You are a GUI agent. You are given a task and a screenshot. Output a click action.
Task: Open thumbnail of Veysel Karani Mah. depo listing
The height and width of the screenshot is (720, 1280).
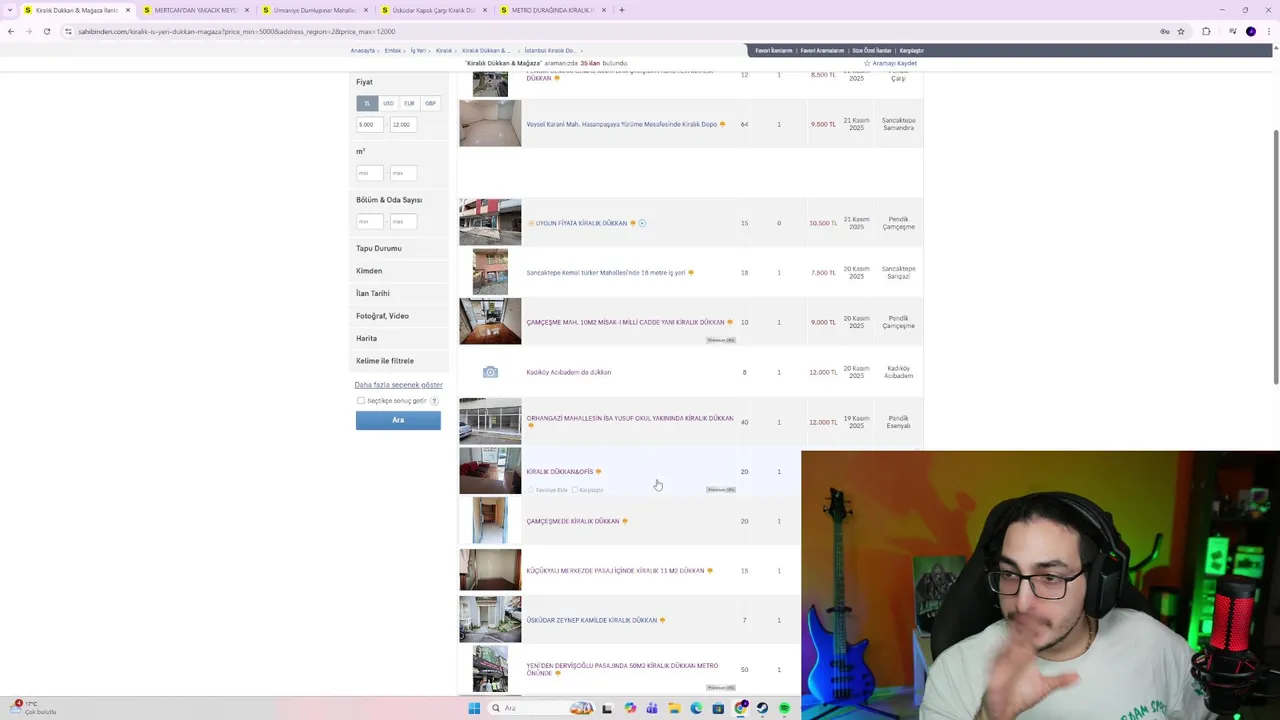tap(490, 124)
